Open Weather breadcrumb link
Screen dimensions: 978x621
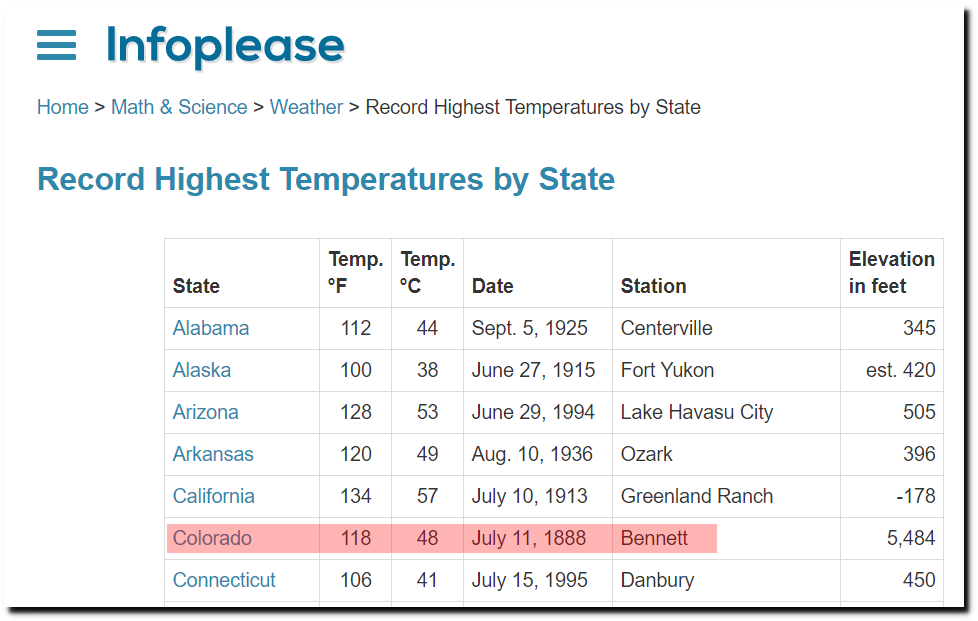coord(306,107)
